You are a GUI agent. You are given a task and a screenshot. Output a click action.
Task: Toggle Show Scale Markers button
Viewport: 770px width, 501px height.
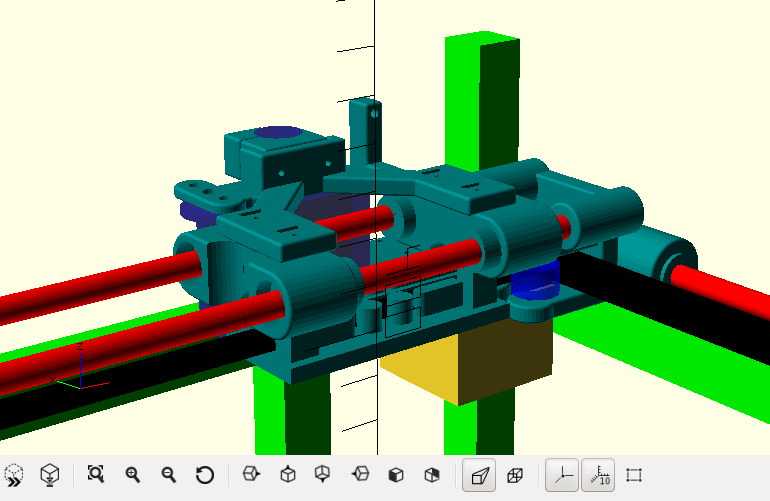coord(598,475)
